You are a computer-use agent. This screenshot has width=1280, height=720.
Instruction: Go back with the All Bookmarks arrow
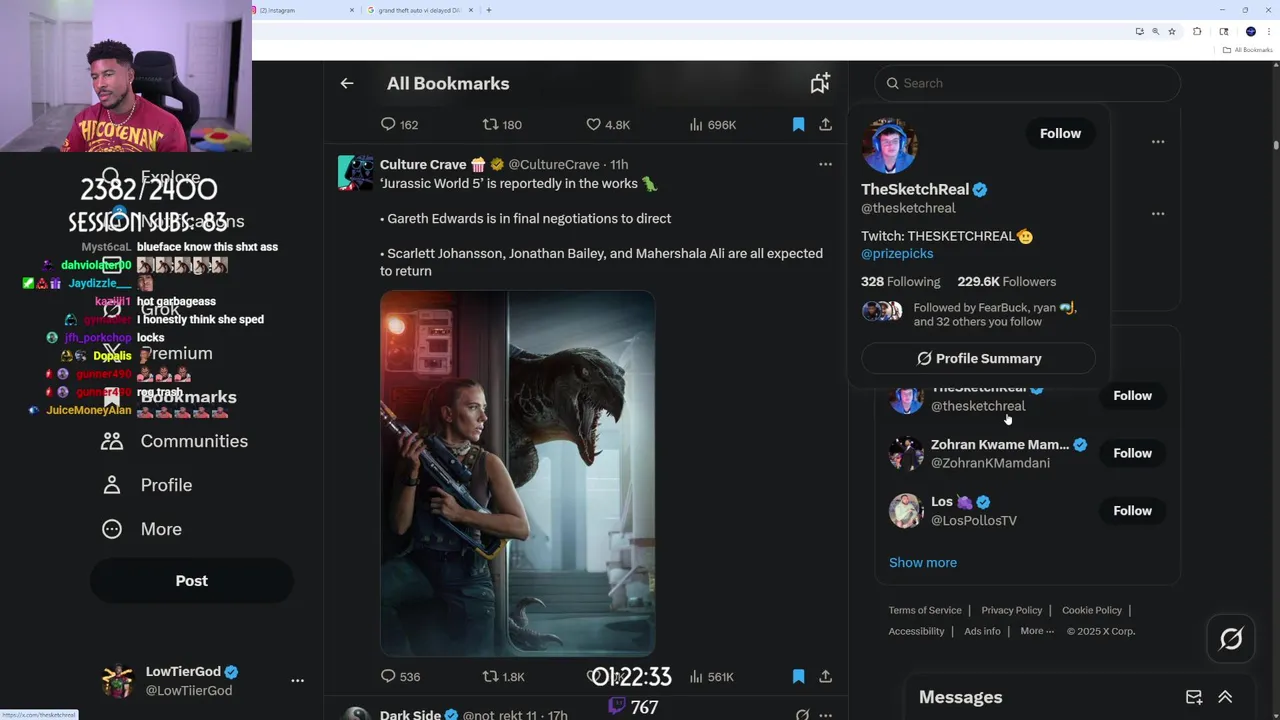pos(347,83)
